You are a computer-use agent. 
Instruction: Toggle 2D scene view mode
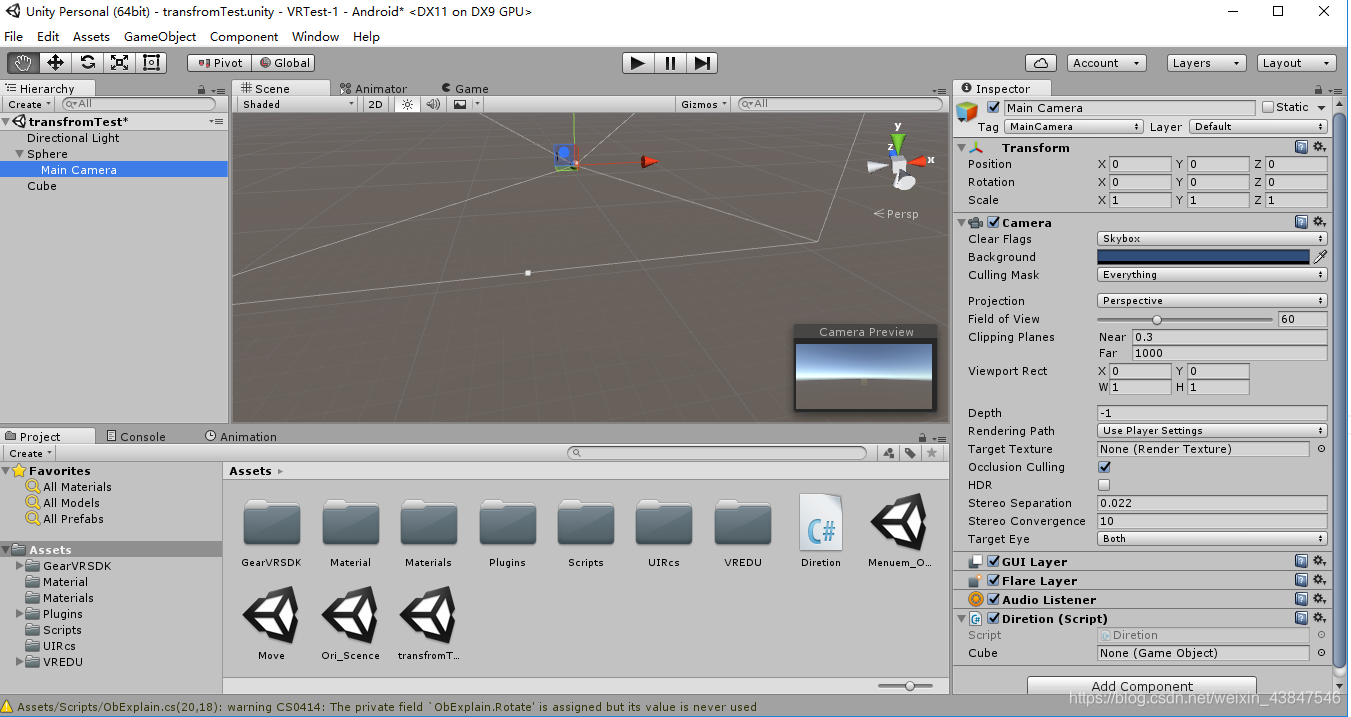pyautogui.click(x=375, y=104)
